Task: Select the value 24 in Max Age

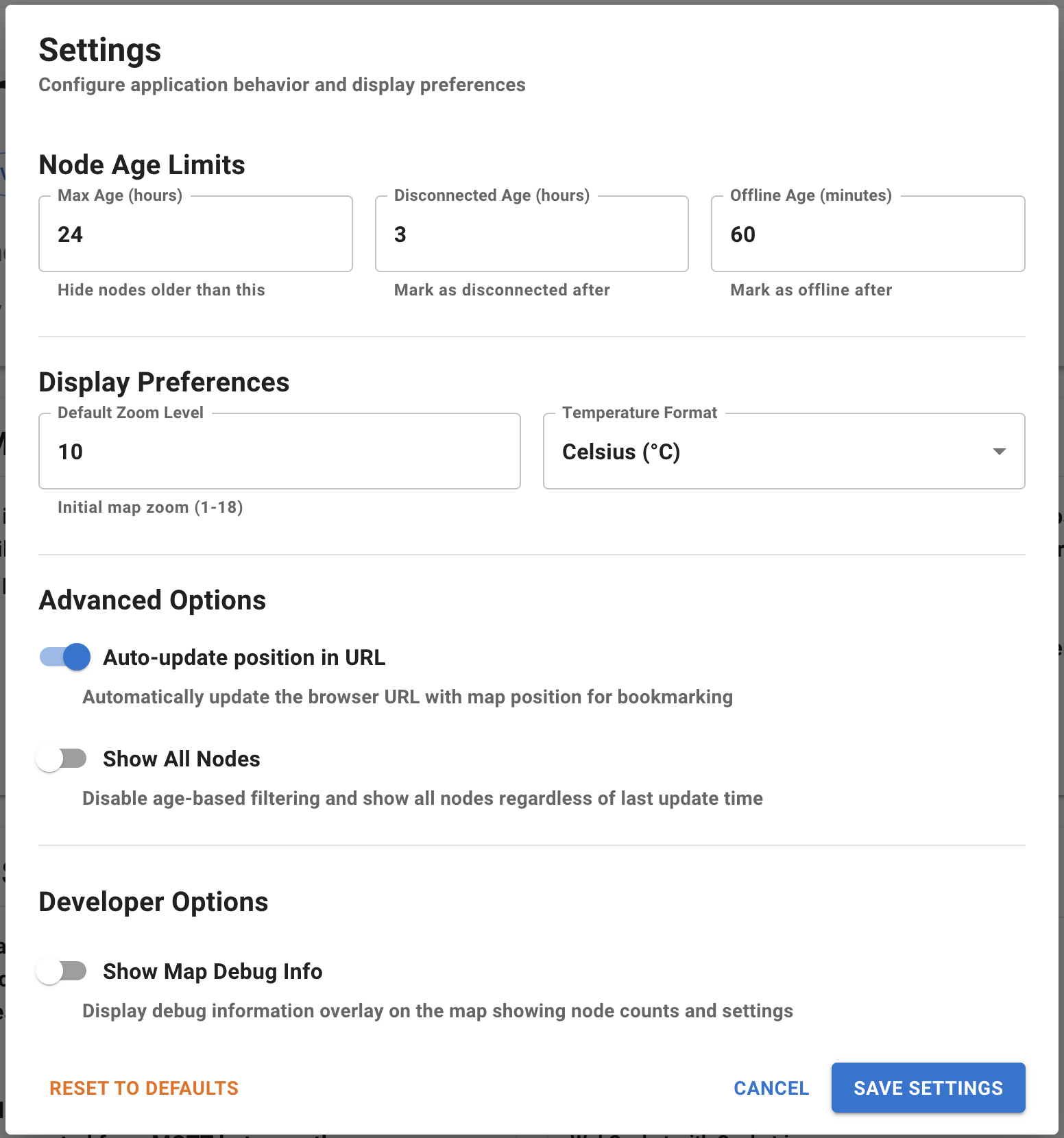Action: 71,234
